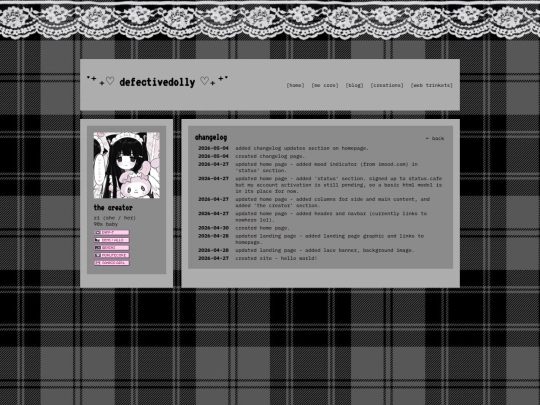Screen dimensions: 540x405
Task: Click the date beside 'created site - hello world!'
Action: pyautogui.click(x=213, y=258)
